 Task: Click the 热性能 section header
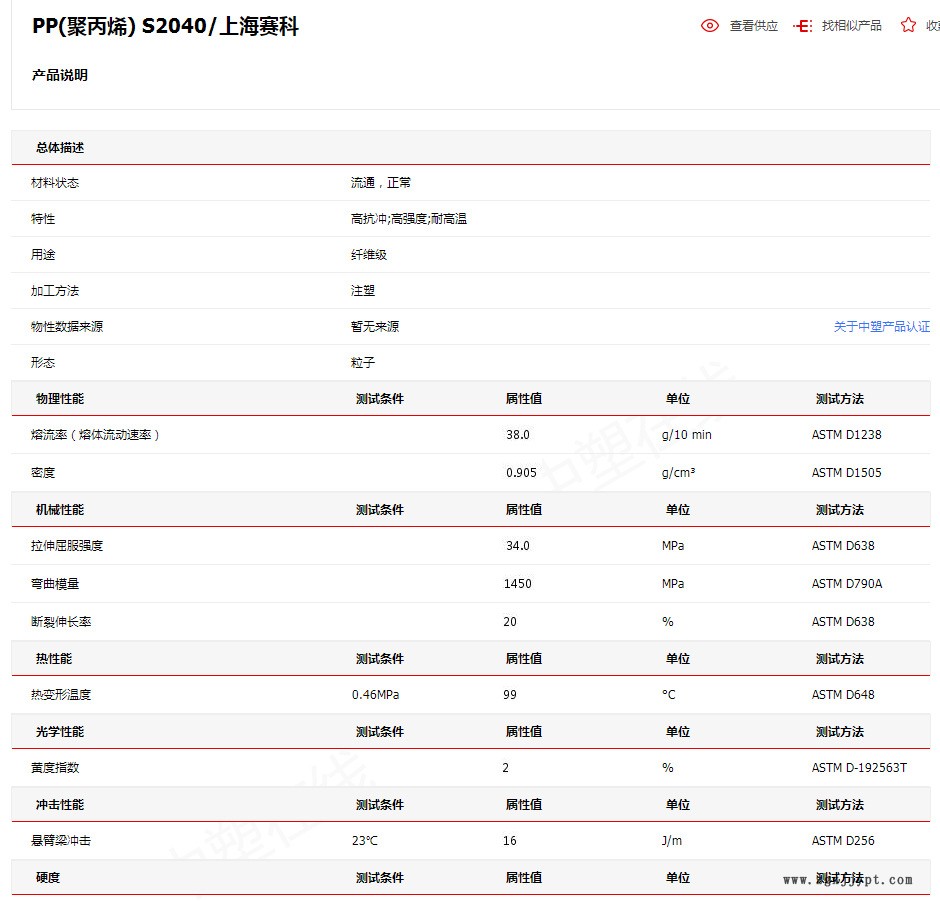coord(54,659)
